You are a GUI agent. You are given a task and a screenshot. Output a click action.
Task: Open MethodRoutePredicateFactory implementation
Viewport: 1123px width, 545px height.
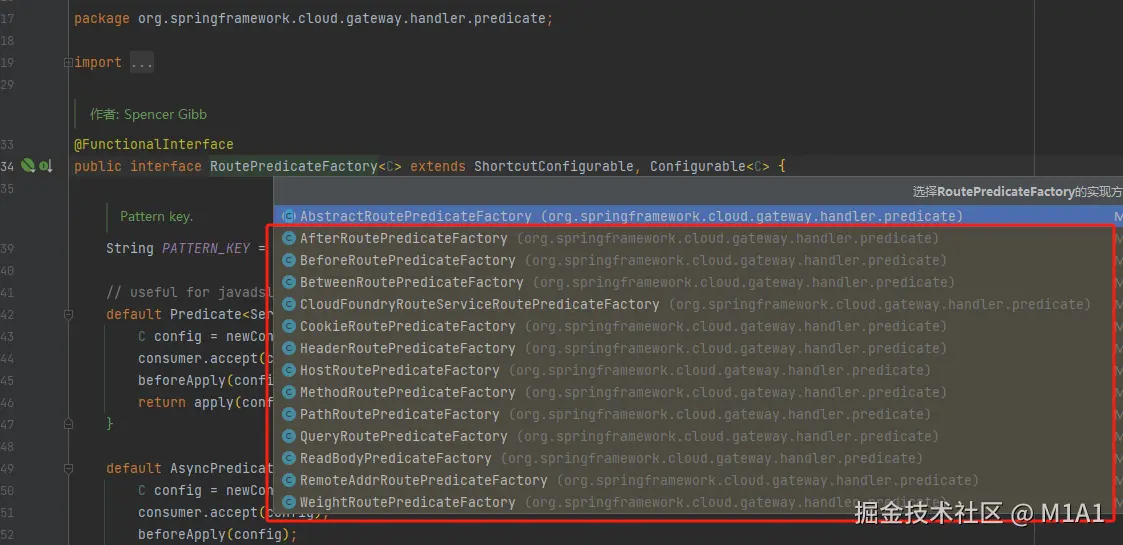pos(698,392)
